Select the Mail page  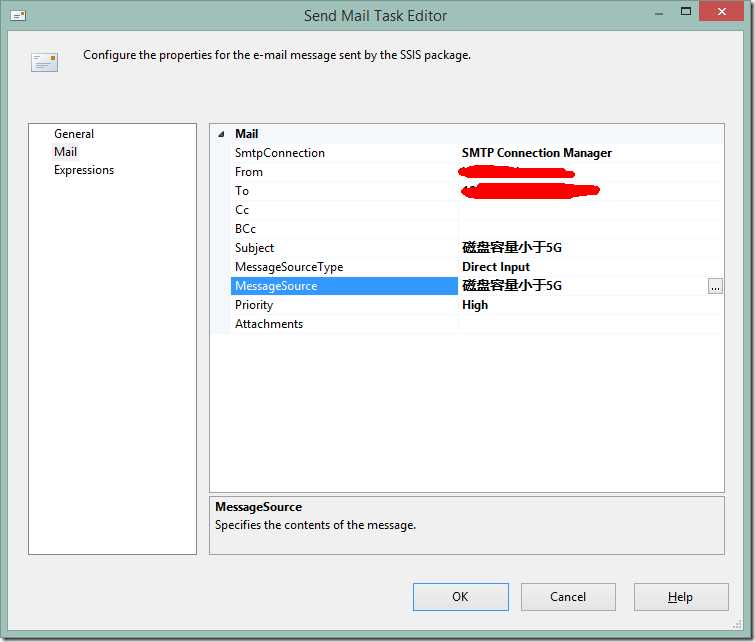pos(65,152)
